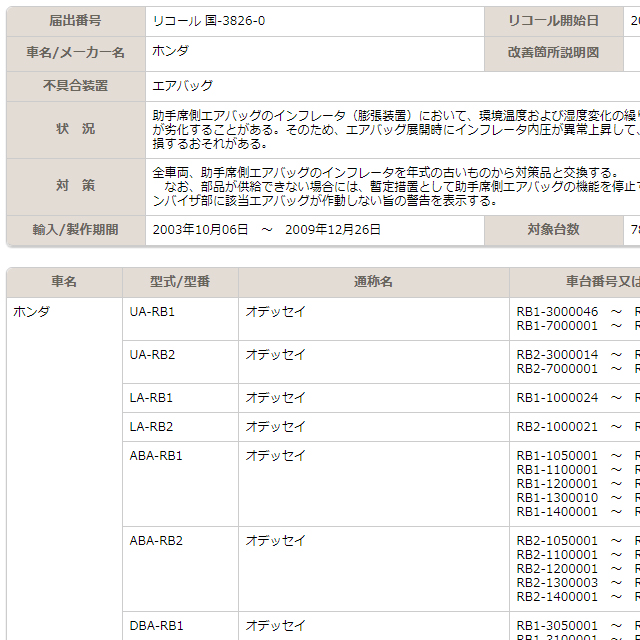Select the model code UA-RB2
This screenshot has width=640, height=640.
152,355
